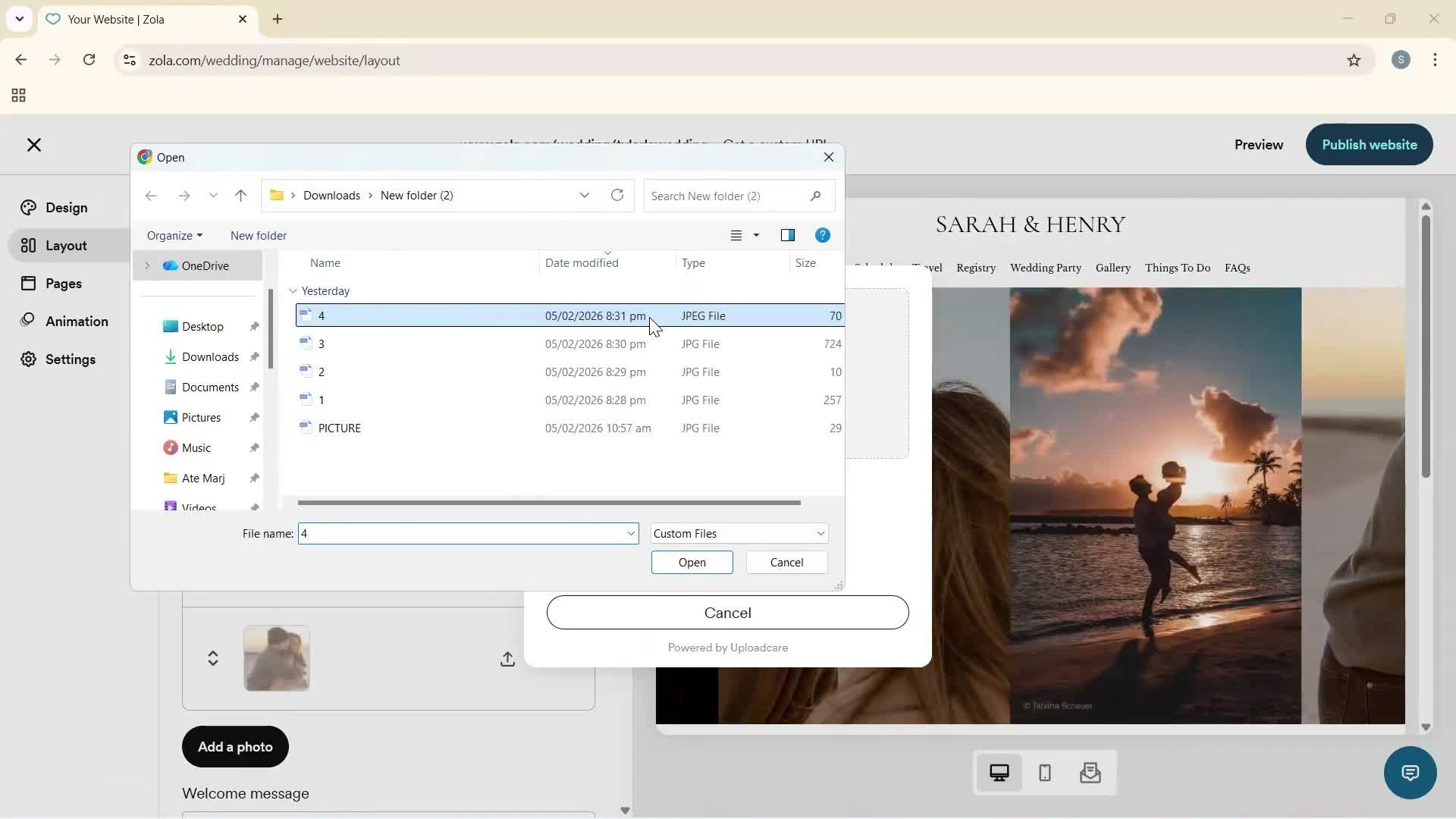Screen dimensions: 1456x819
Task: Open the chat support bubble
Action: (x=1410, y=773)
